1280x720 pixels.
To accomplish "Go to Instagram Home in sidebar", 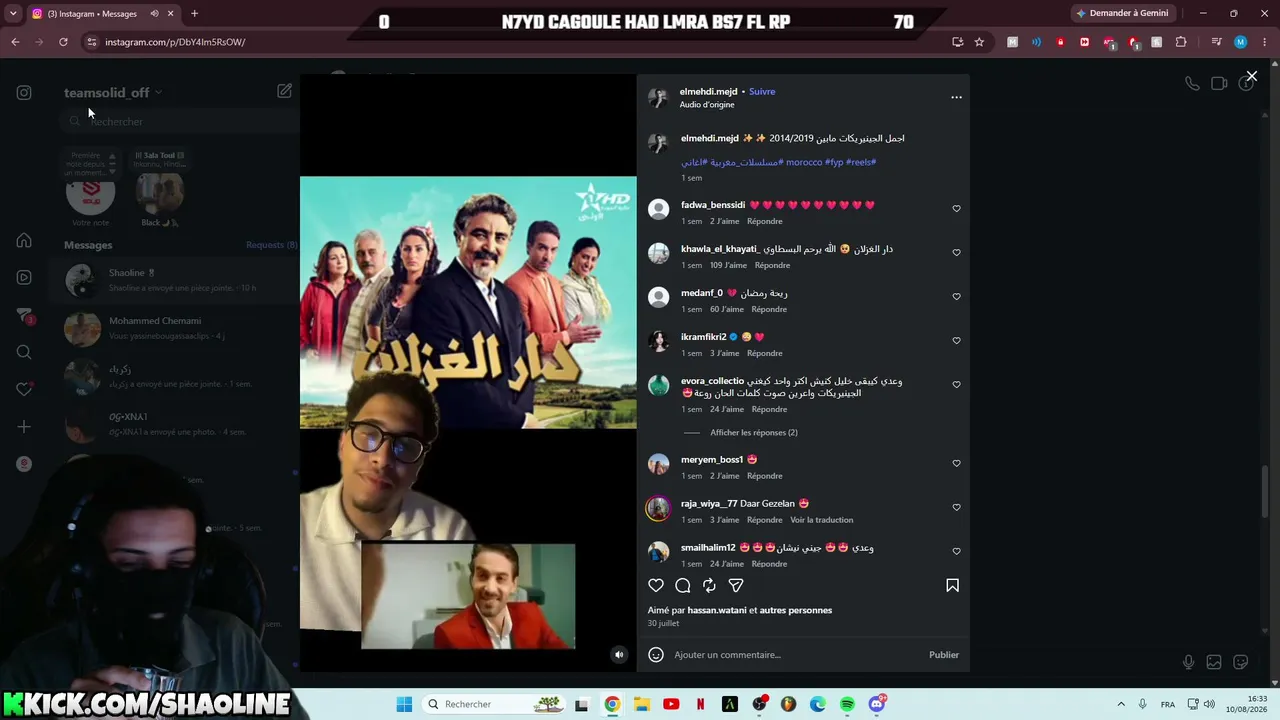I will pyautogui.click(x=24, y=240).
